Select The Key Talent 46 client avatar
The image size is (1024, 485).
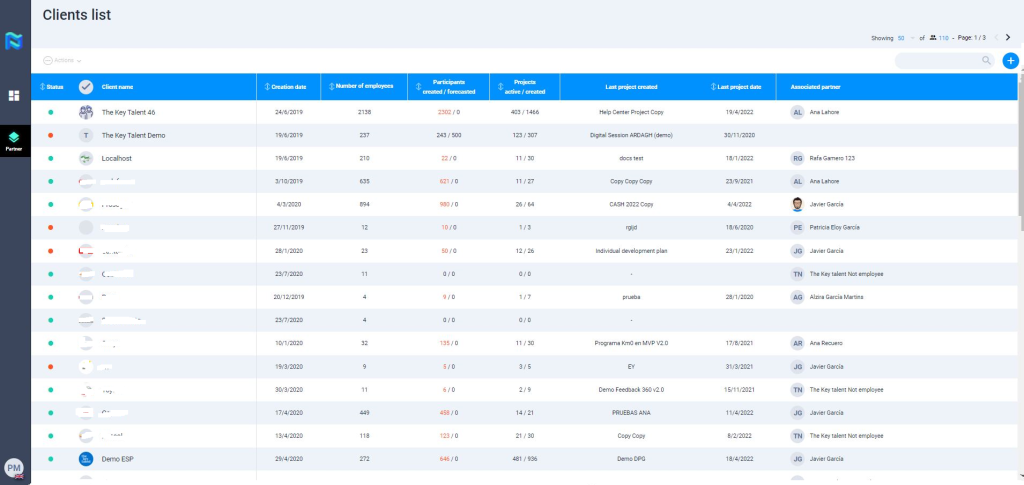pos(86,112)
